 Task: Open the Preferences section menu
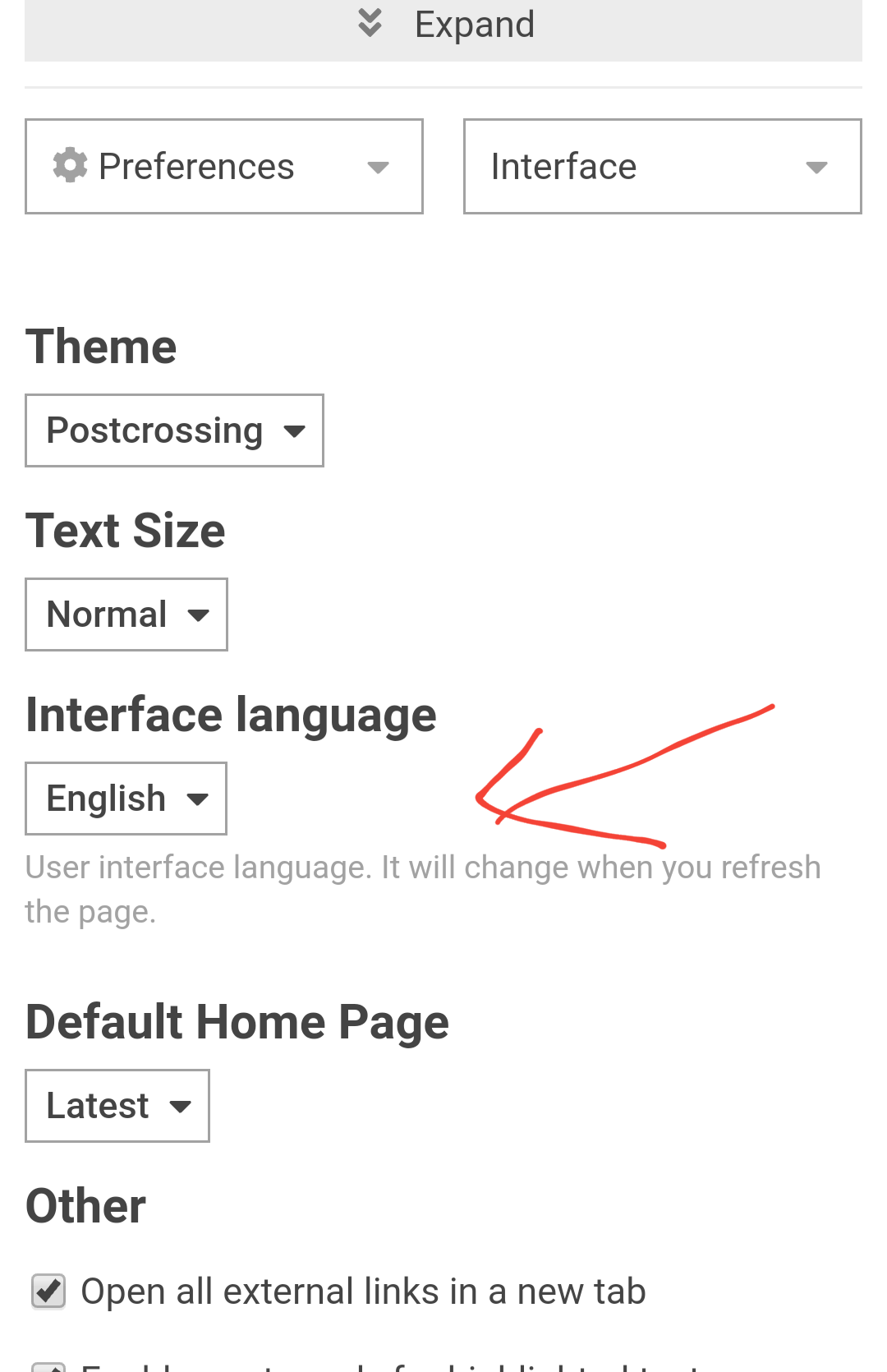[x=224, y=167]
